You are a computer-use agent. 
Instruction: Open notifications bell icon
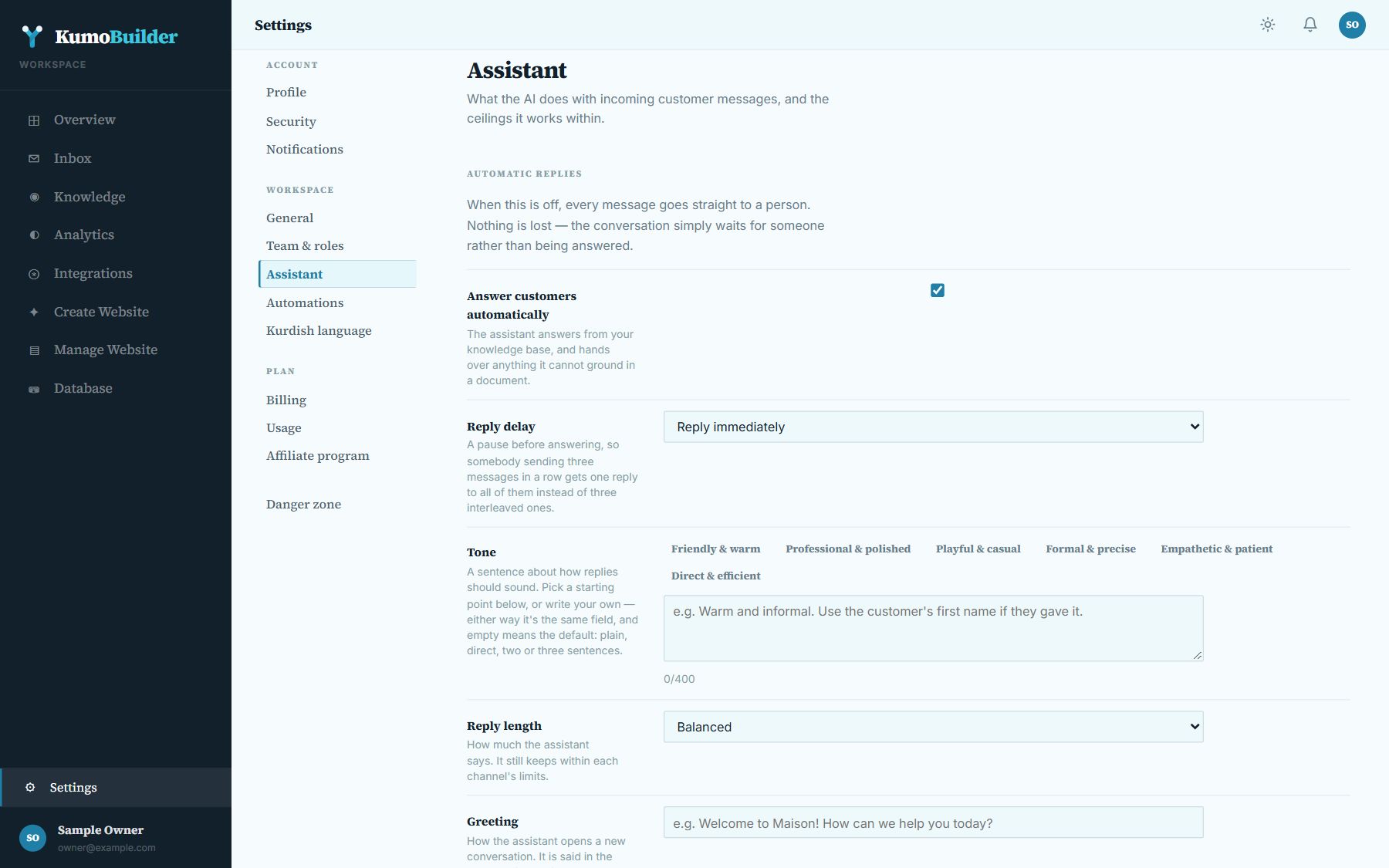[x=1310, y=25]
